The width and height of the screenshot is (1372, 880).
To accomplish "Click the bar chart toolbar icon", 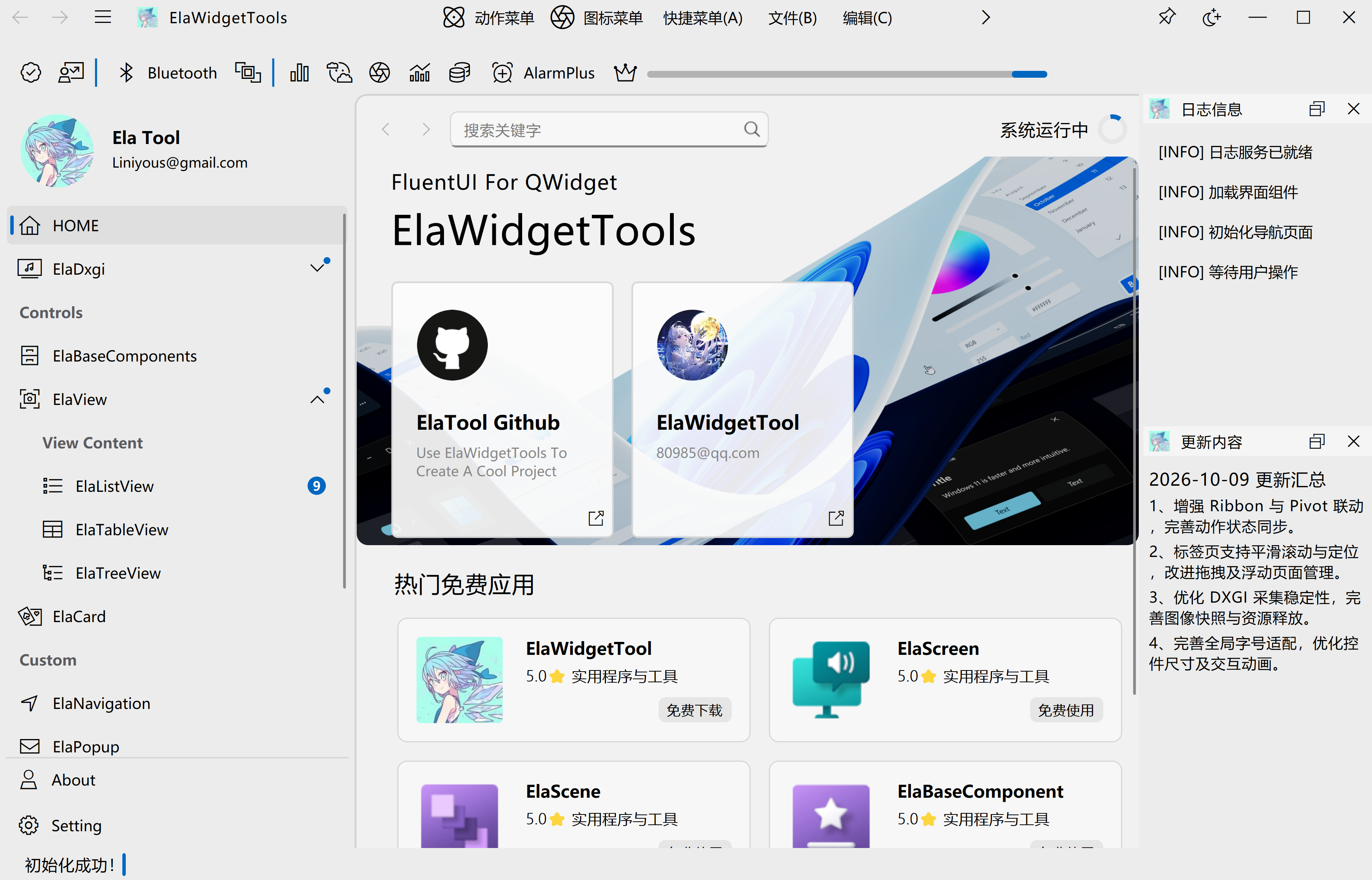I will tap(299, 73).
